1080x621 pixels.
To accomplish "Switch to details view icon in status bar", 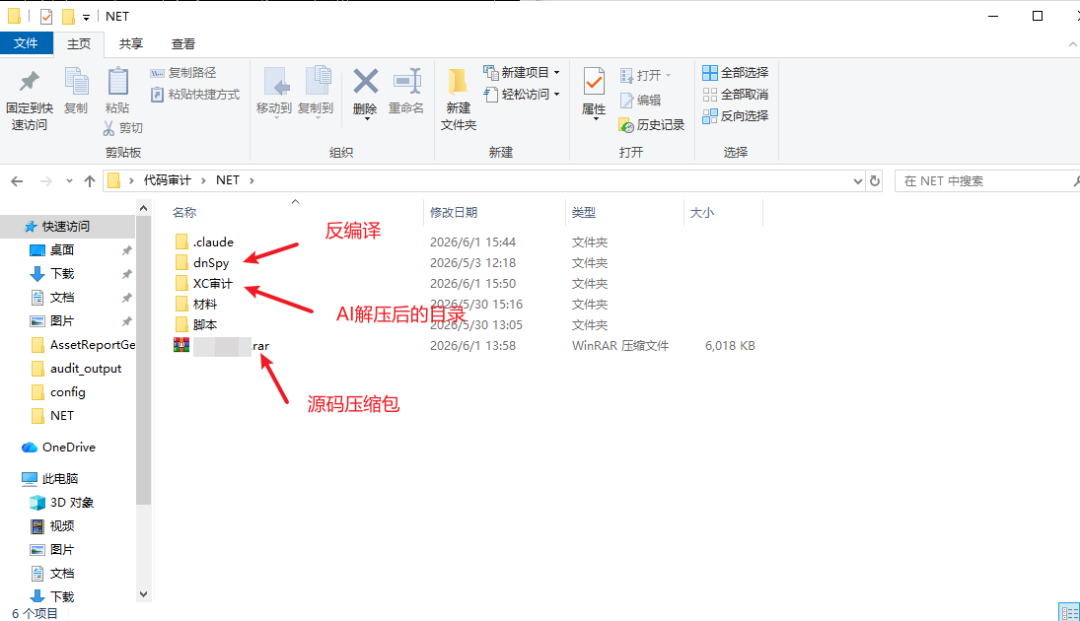I will click(1070, 612).
